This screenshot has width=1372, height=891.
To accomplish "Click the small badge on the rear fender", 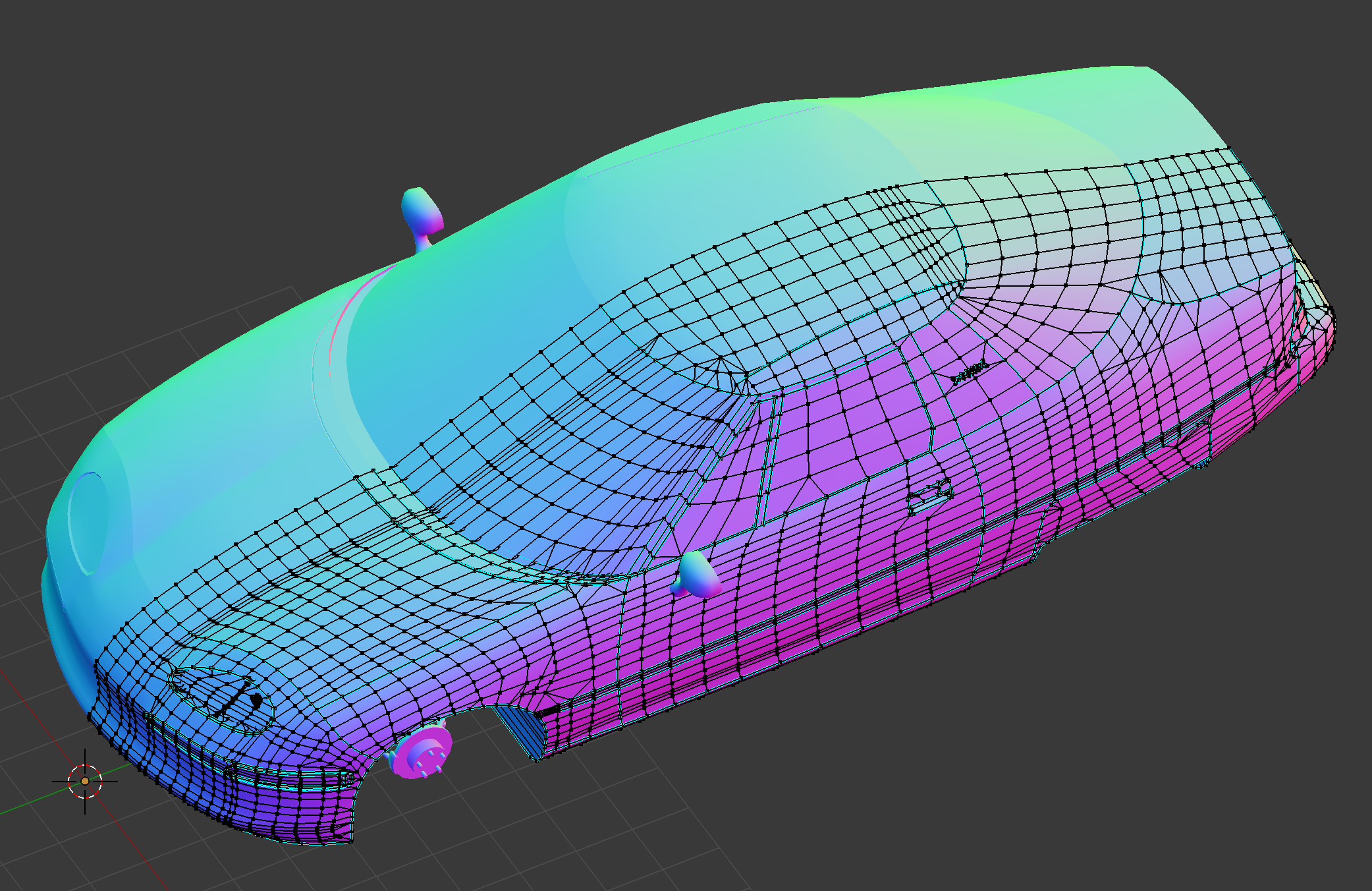I will pos(970,373).
